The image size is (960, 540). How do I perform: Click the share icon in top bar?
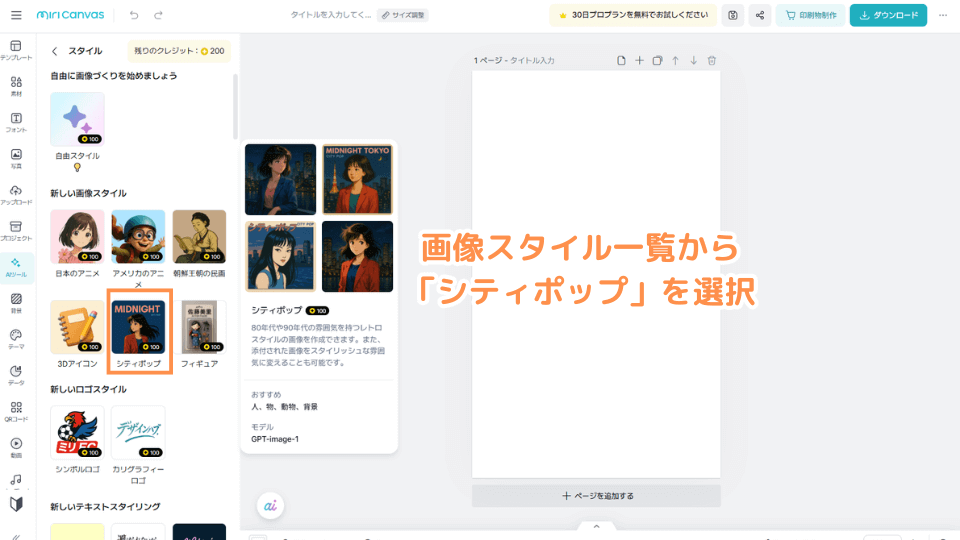[760, 15]
